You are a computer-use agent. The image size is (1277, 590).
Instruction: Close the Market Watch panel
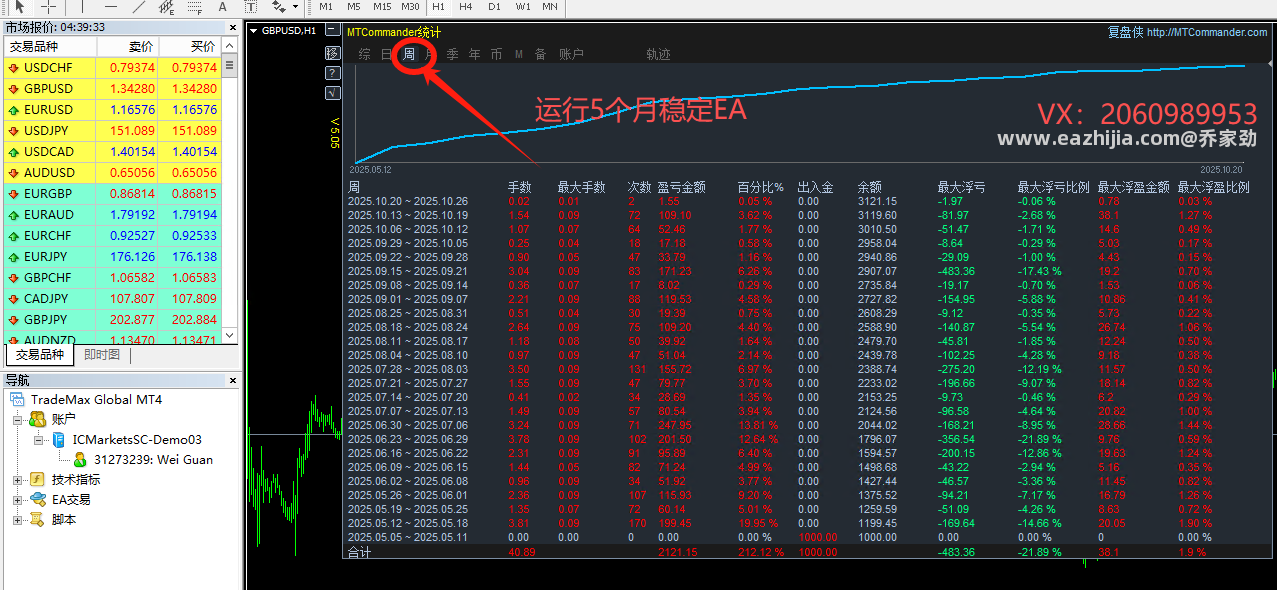click(x=232, y=27)
